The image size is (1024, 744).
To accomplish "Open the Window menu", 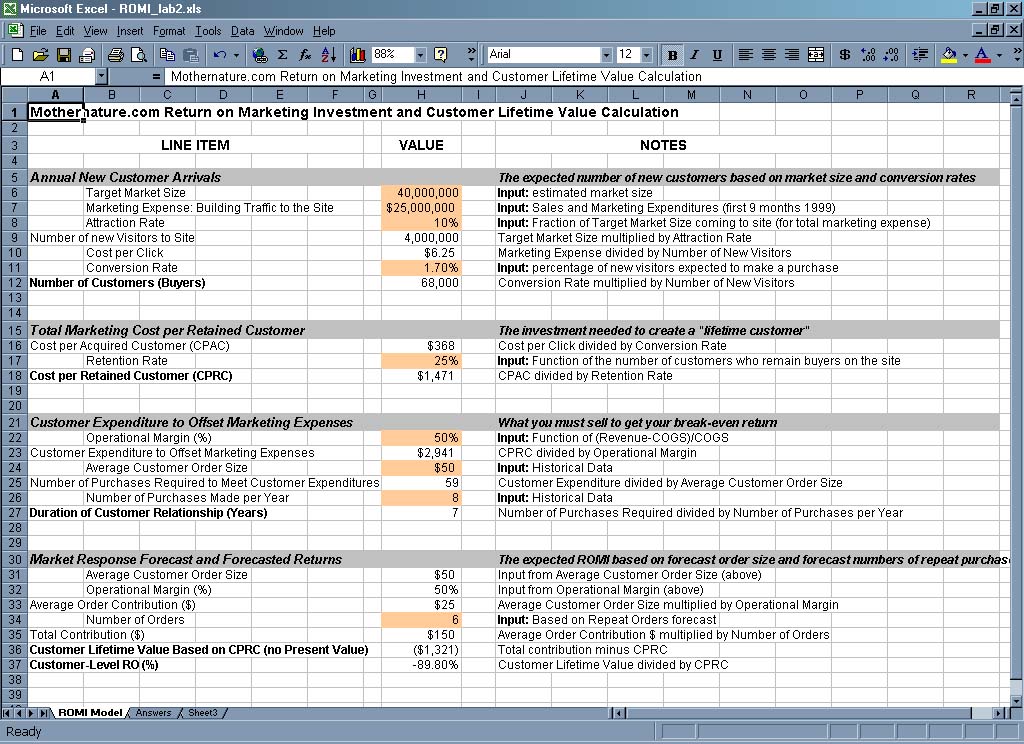I will [x=283, y=31].
